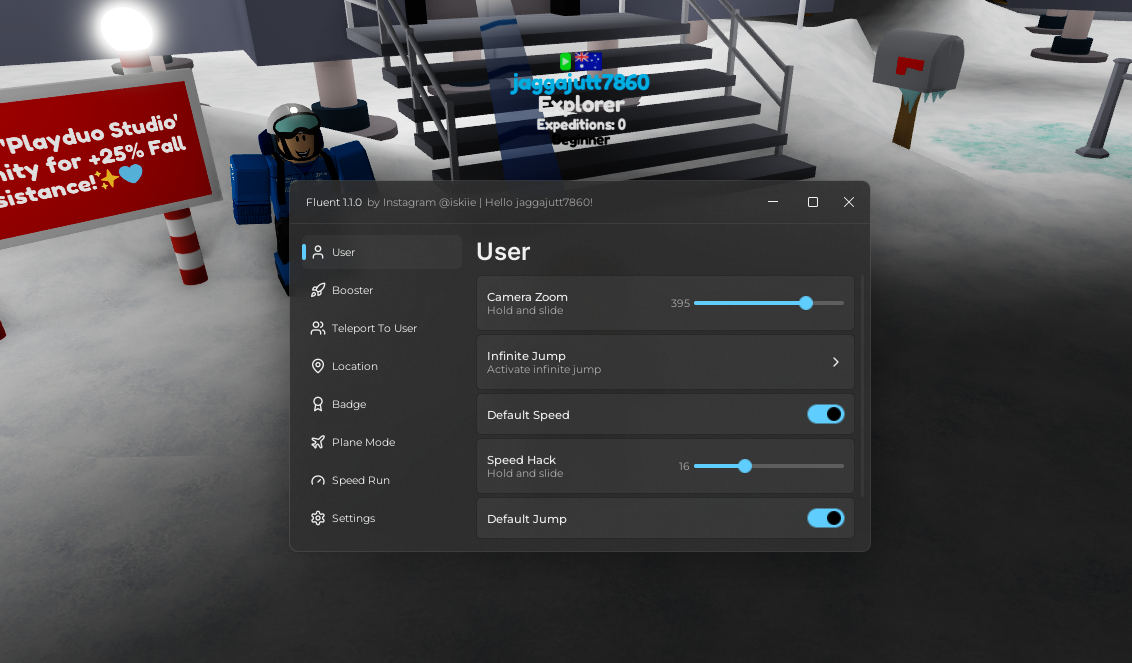This screenshot has height=663, width=1132.
Task: Click the Speed Hack label
Action: click(521, 460)
